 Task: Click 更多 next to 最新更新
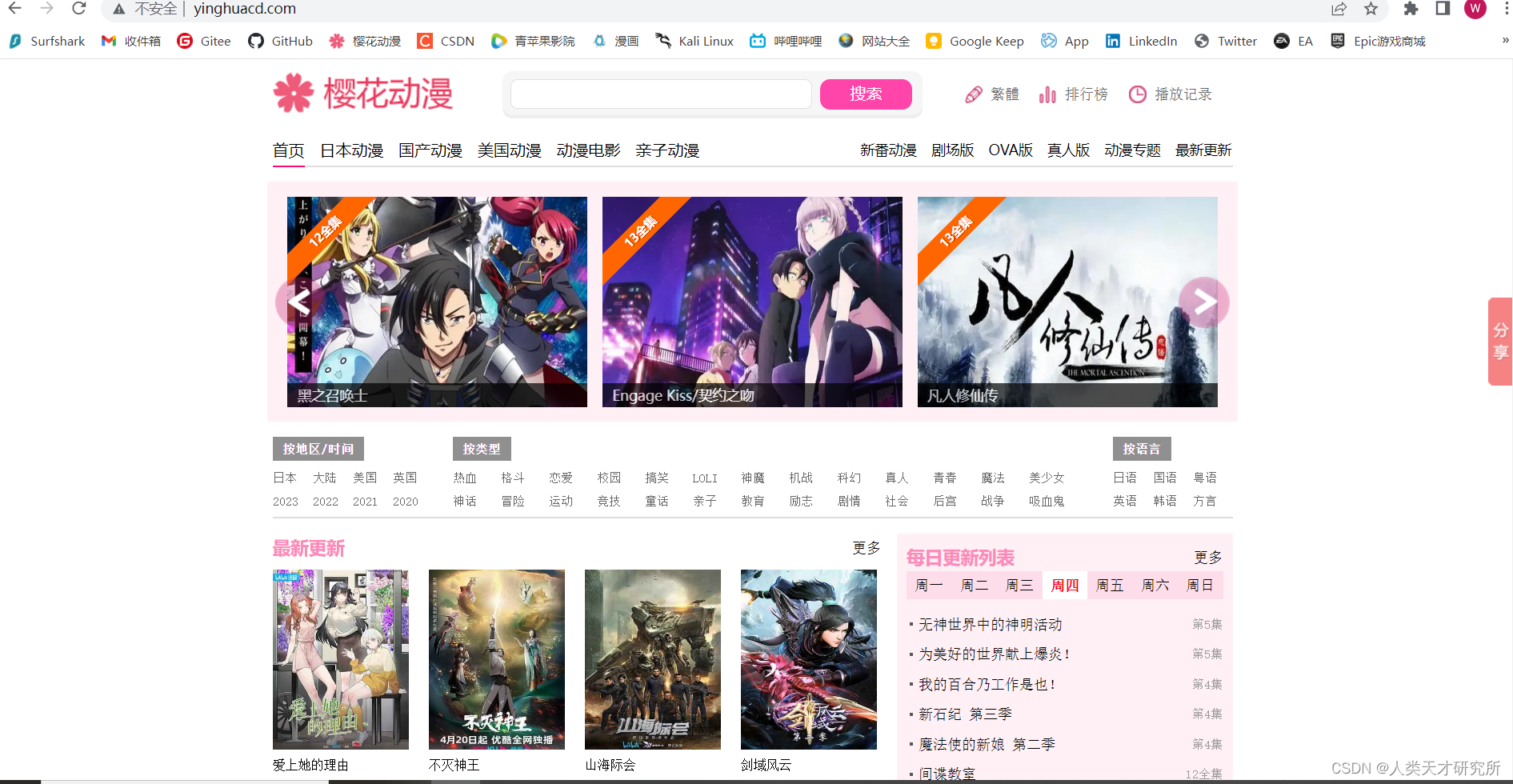[x=866, y=547]
